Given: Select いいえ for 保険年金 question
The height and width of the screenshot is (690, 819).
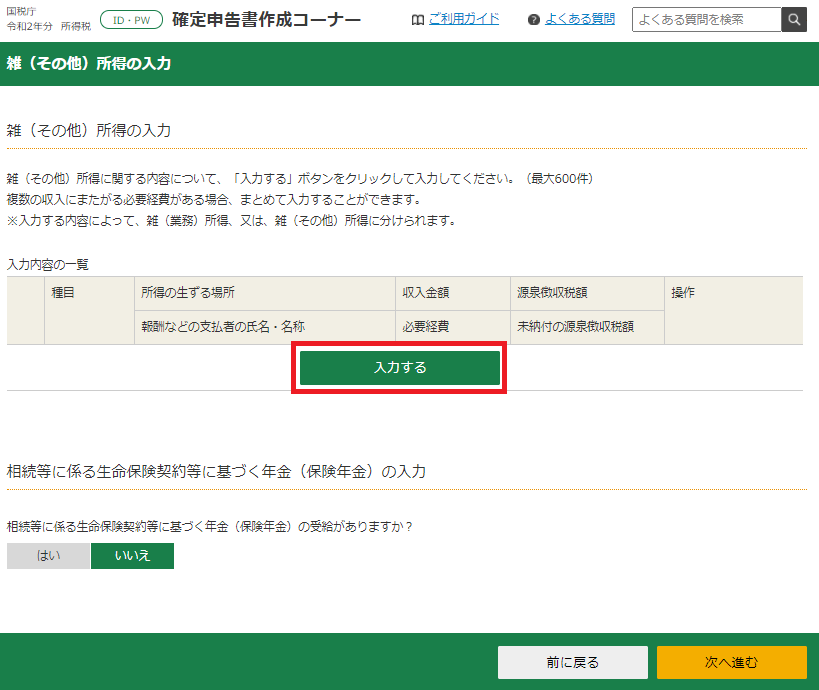Looking at the screenshot, I should pyautogui.click(x=132, y=556).
